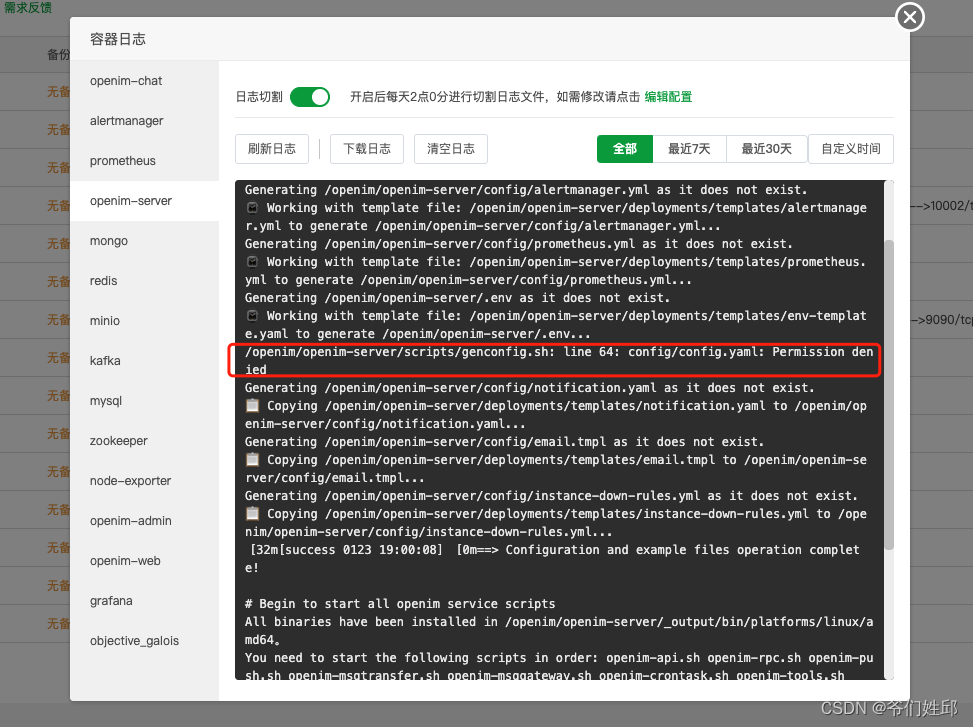Screen dimensions: 973x727
Task: Click the clipboard icon before notification.yaml copying line
Action: point(252,406)
